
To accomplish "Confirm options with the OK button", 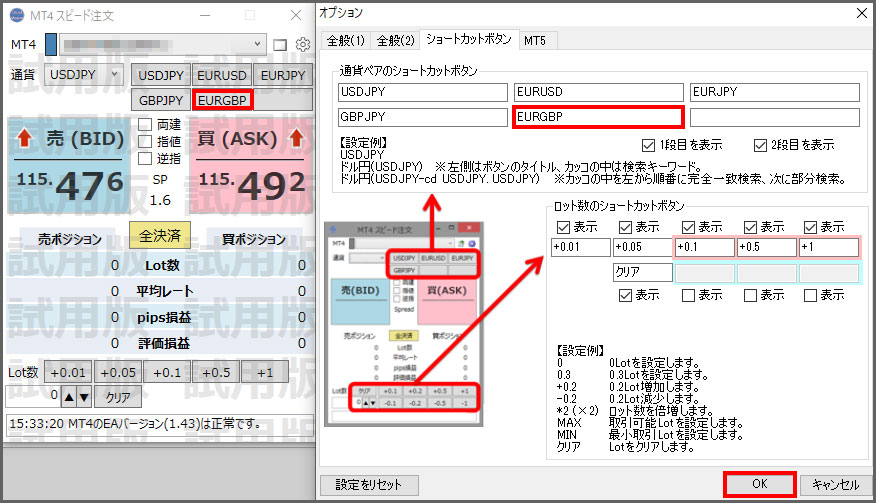I will click(760, 484).
